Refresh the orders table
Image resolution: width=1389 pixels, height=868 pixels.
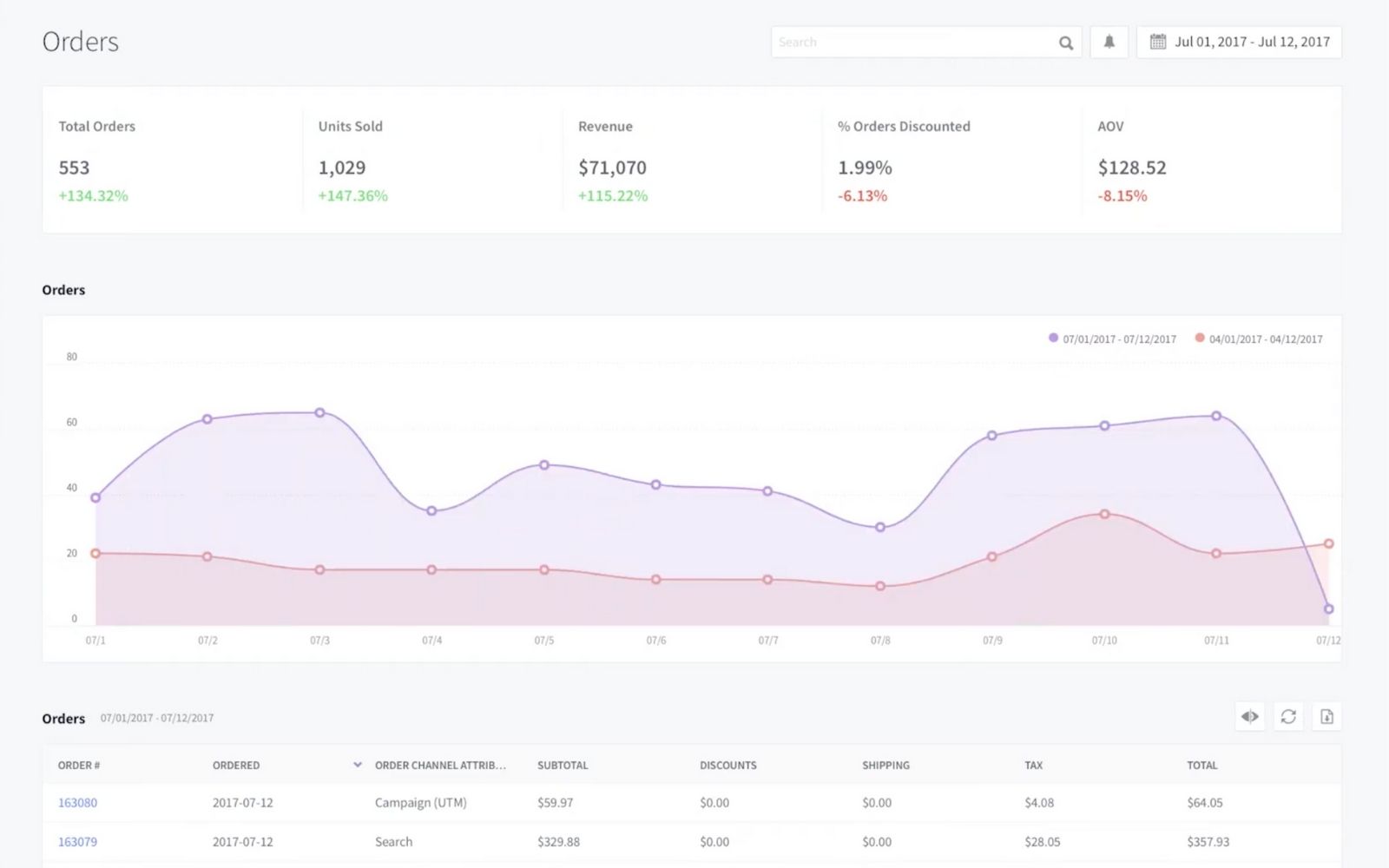[x=1288, y=716]
